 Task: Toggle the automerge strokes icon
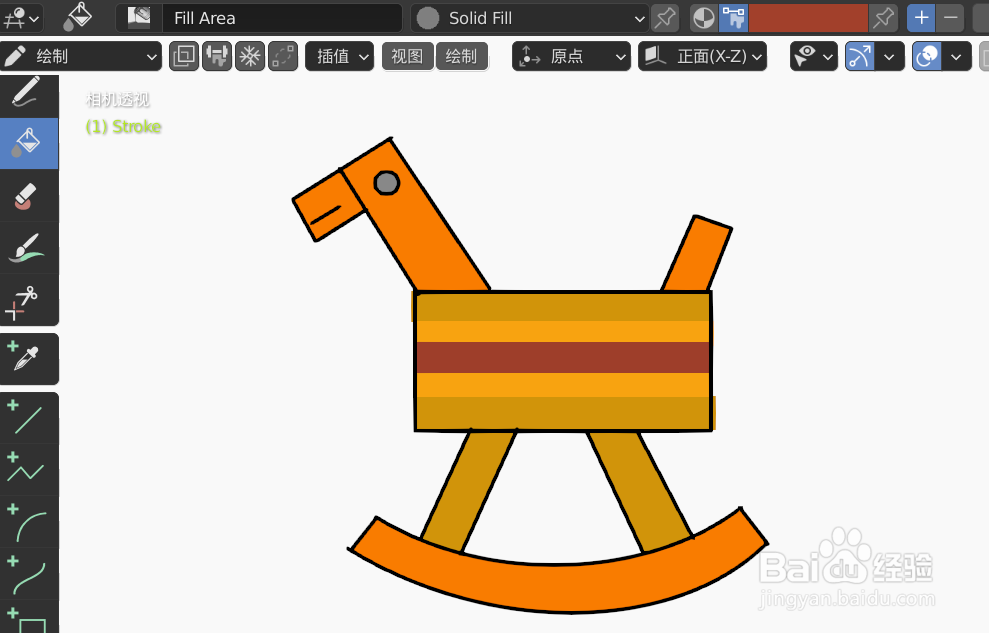tap(283, 57)
